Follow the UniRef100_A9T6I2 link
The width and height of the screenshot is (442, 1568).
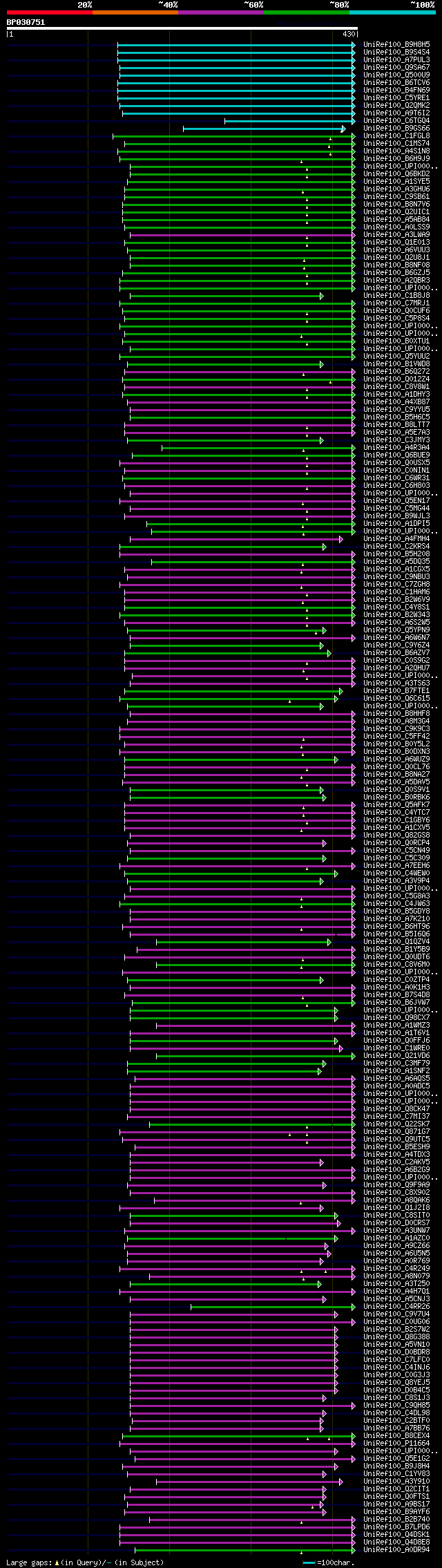396,113
